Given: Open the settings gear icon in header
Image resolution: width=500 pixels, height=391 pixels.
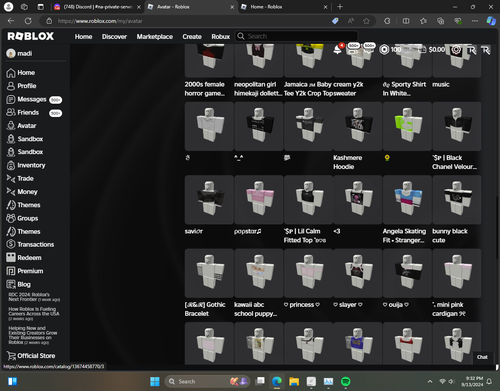Looking at the screenshot, I should coord(456,50).
